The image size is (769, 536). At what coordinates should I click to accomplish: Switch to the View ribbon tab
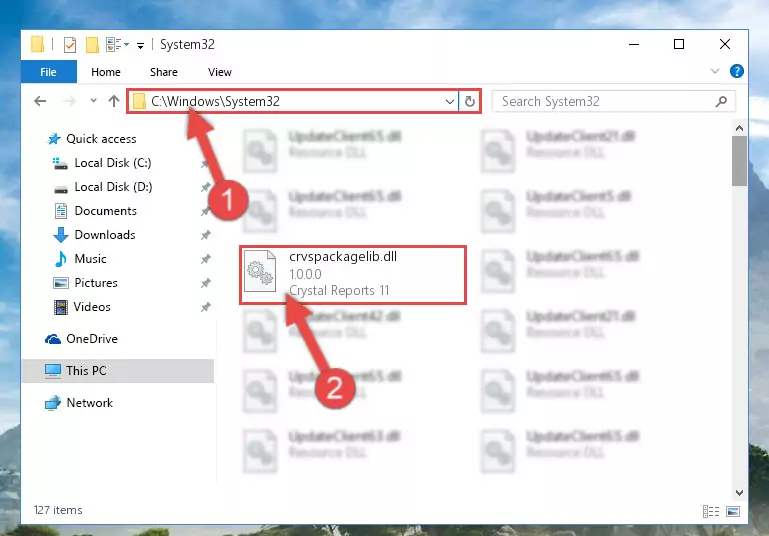point(220,72)
